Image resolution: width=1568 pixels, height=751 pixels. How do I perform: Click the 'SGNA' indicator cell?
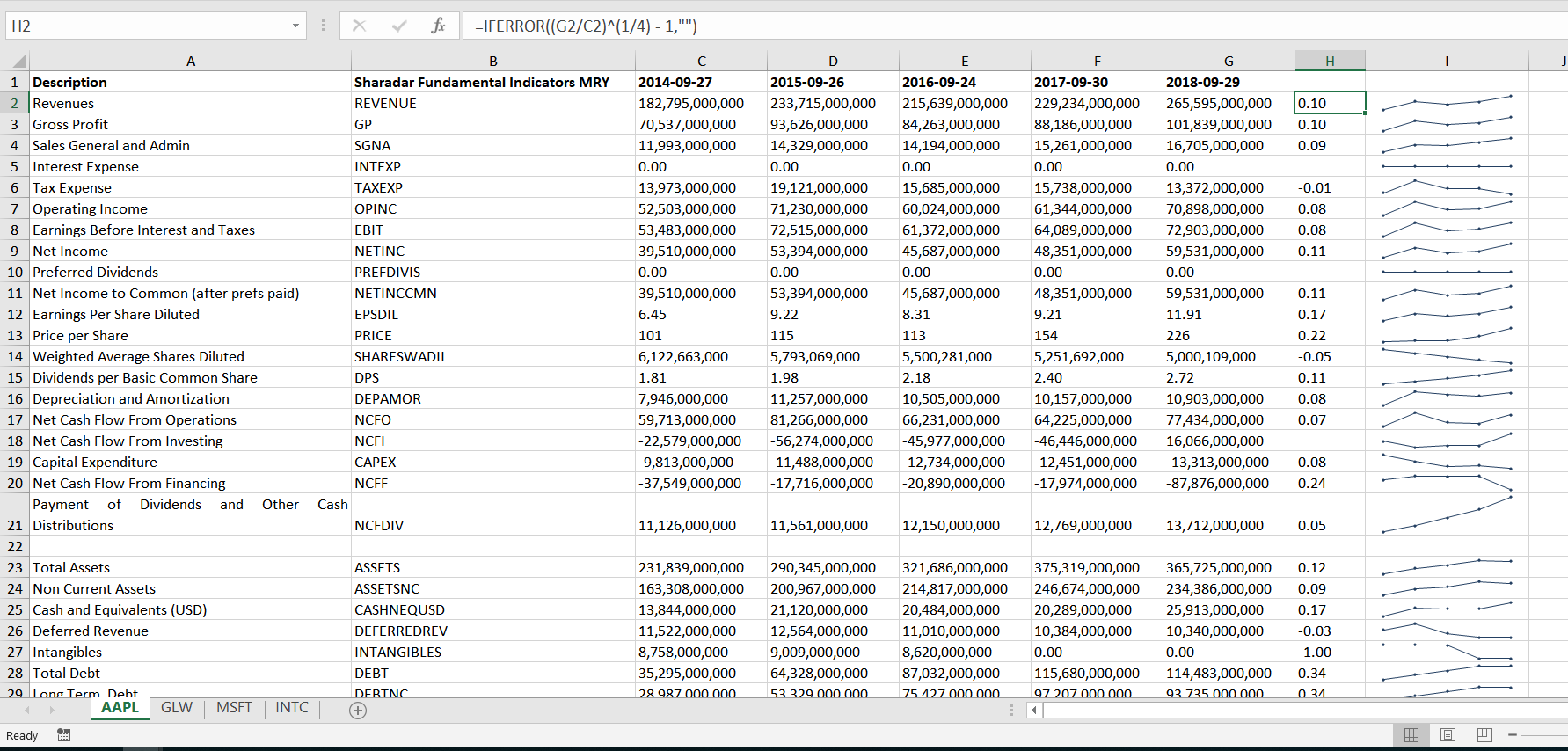point(493,145)
